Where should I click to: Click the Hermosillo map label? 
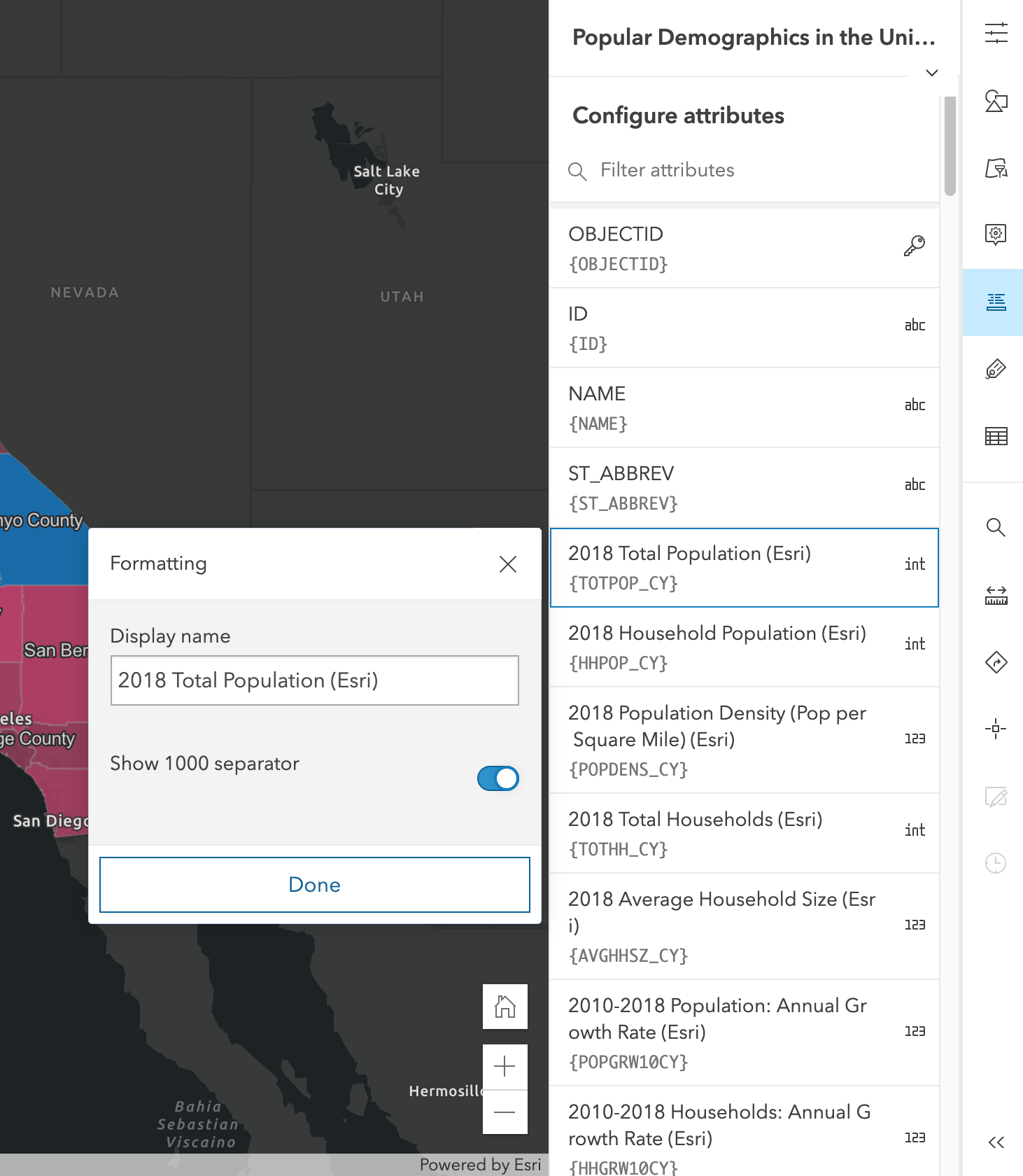point(446,1091)
